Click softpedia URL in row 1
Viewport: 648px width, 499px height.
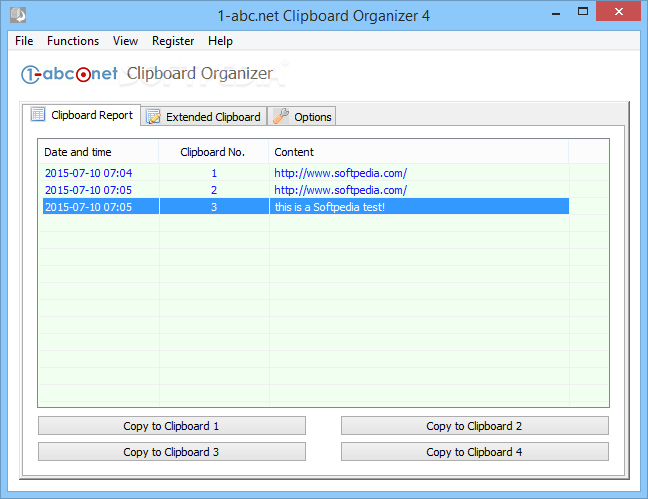click(x=341, y=173)
